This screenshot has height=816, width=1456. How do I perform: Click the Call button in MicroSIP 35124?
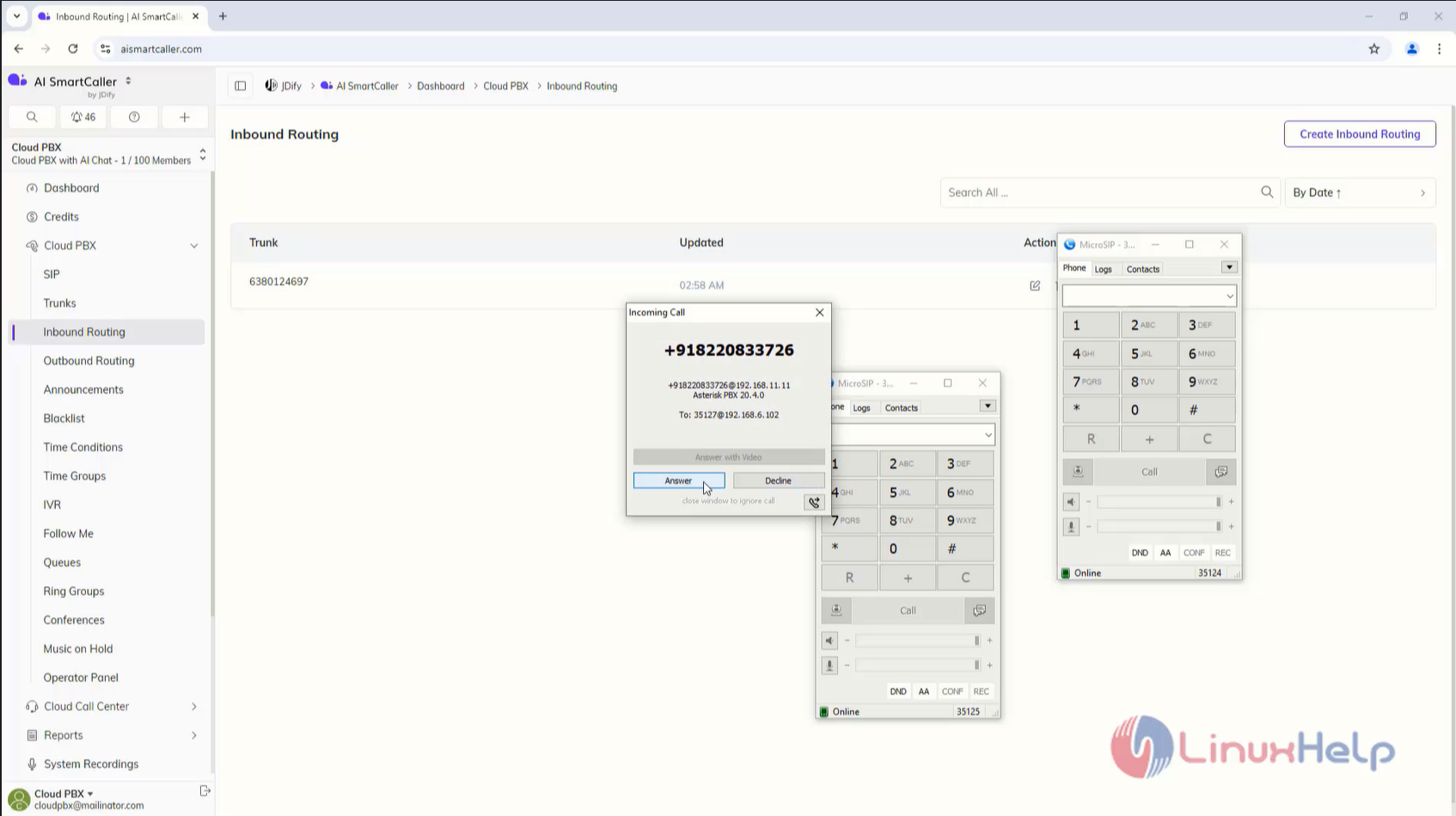click(1149, 471)
